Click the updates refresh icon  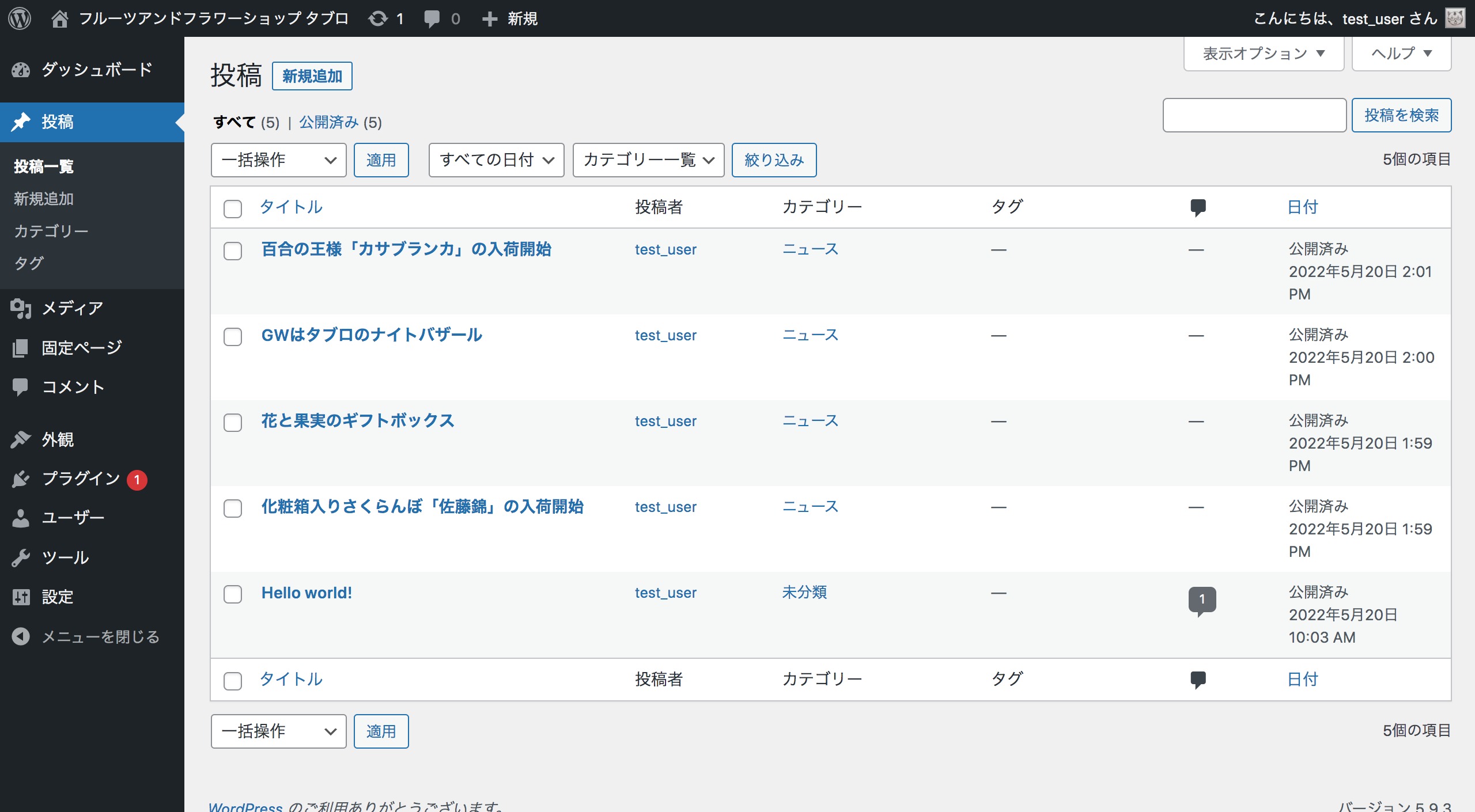[378, 18]
